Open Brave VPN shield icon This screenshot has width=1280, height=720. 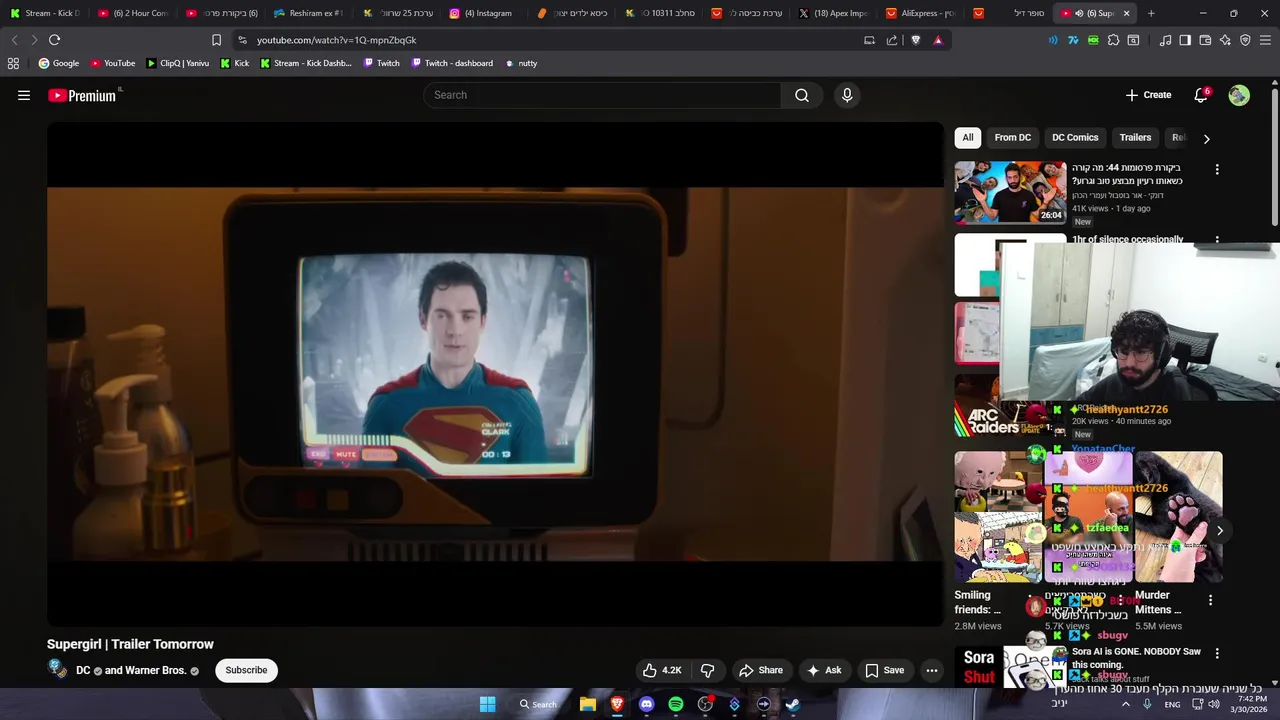pos(1245,40)
